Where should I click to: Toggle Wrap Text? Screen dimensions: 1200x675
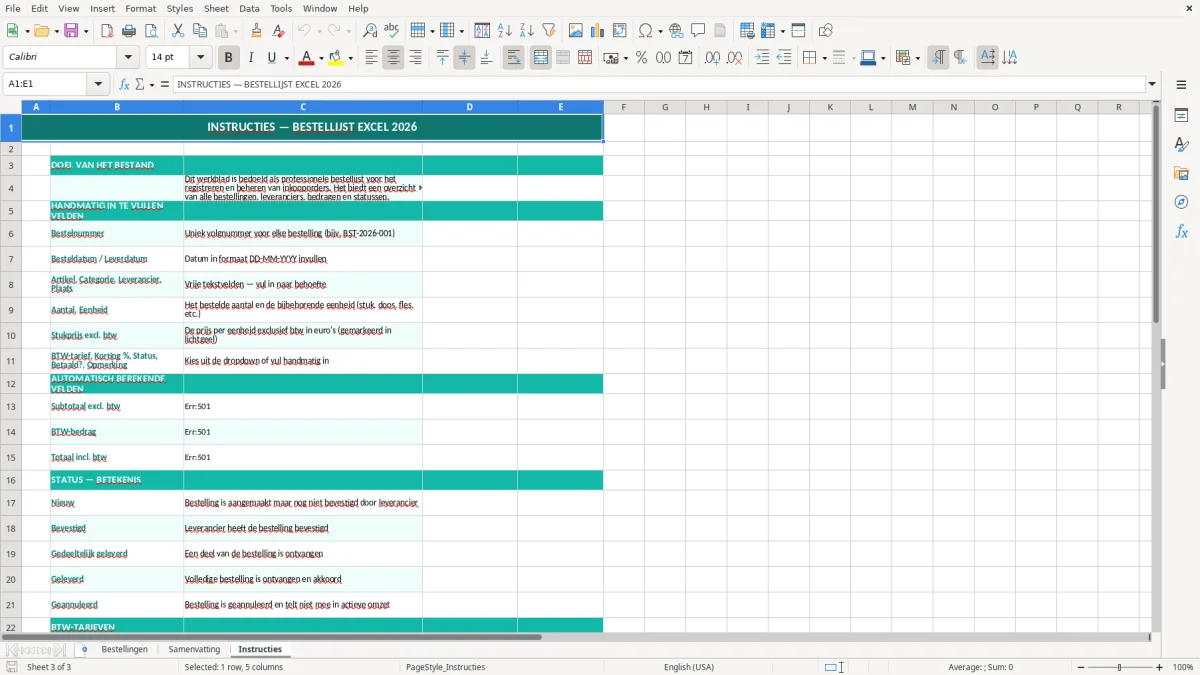pos(513,58)
